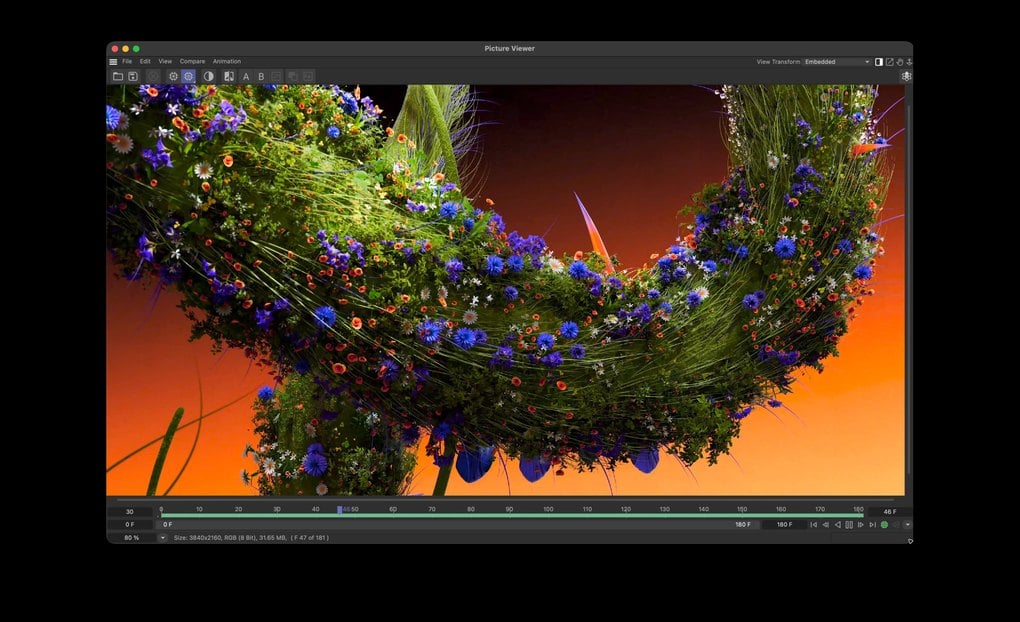The width and height of the screenshot is (1020, 622).
Task: Open the Compare menu
Action: coord(192,61)
